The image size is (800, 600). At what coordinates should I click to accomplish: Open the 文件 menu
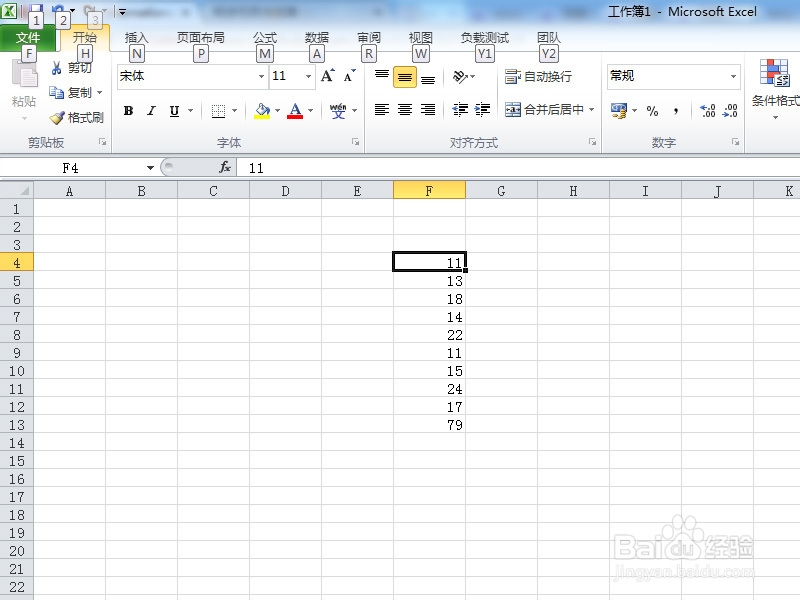29,36
